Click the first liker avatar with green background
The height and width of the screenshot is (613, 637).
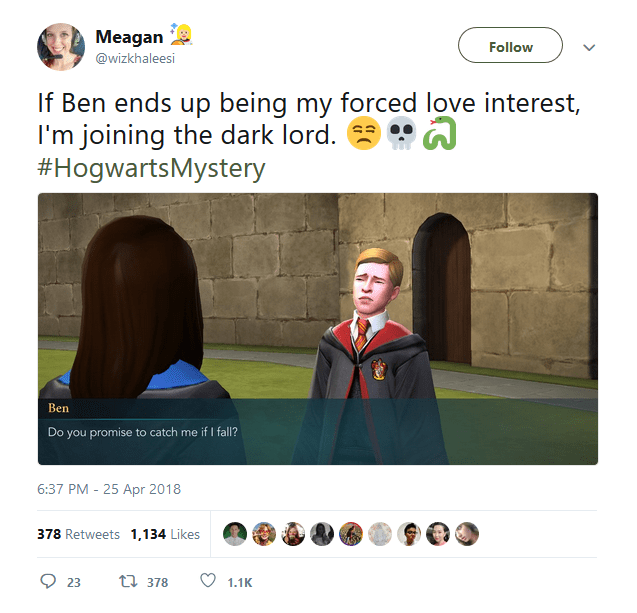[235, 534]
